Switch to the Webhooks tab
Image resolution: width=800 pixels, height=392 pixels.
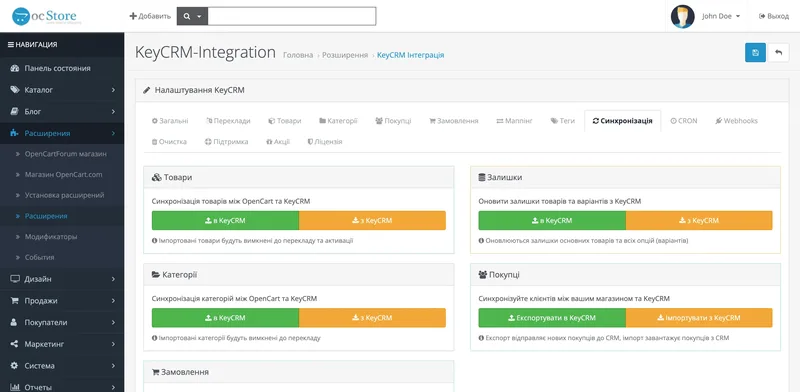[x=736, y=121]
